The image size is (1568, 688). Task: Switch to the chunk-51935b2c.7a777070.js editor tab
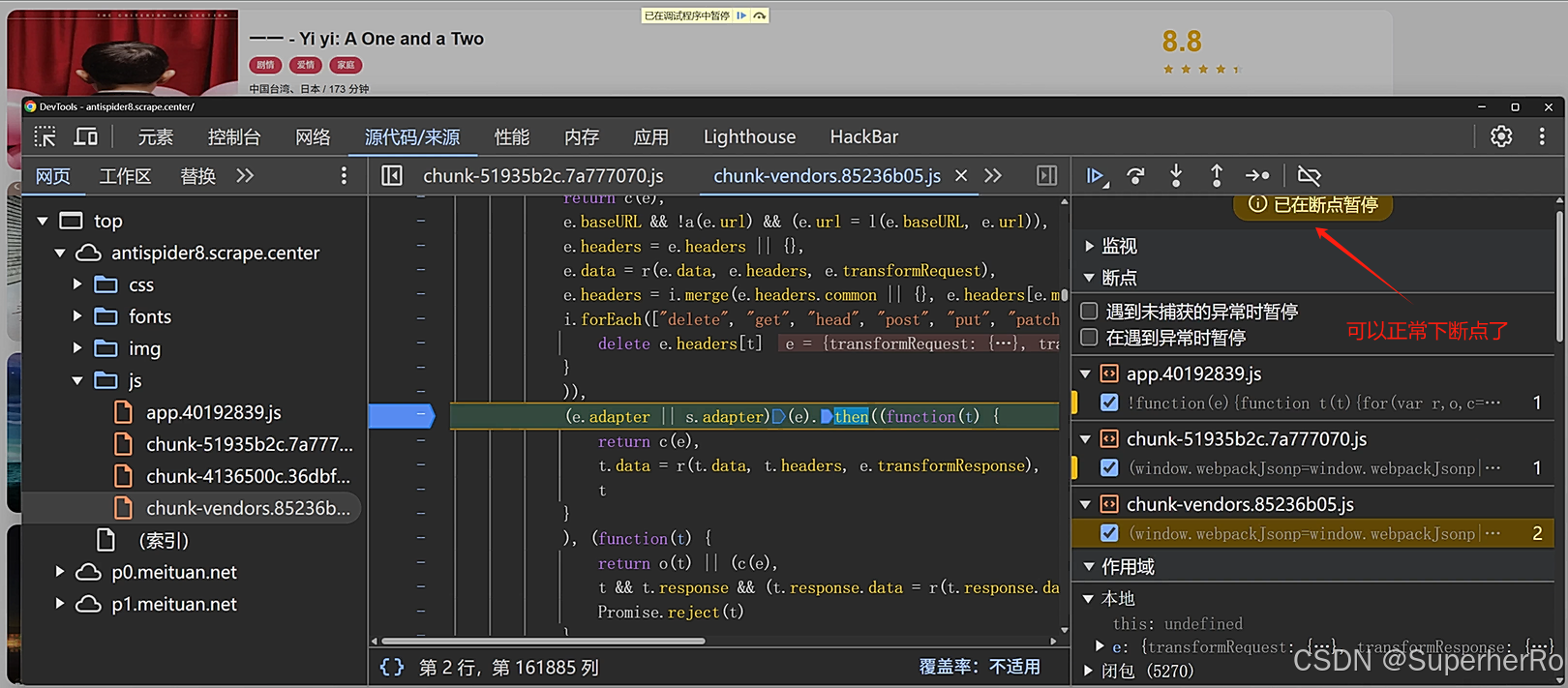coord(543,175)
